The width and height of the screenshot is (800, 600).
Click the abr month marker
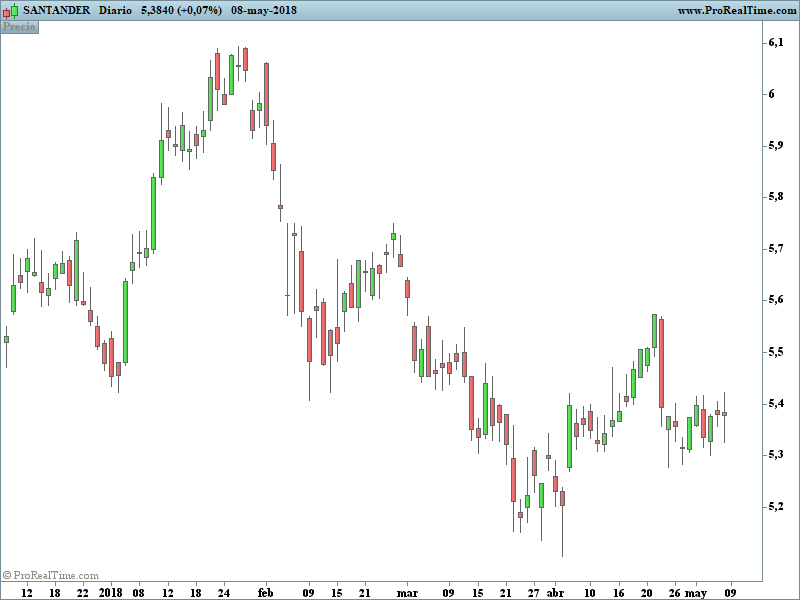(555, 592)
